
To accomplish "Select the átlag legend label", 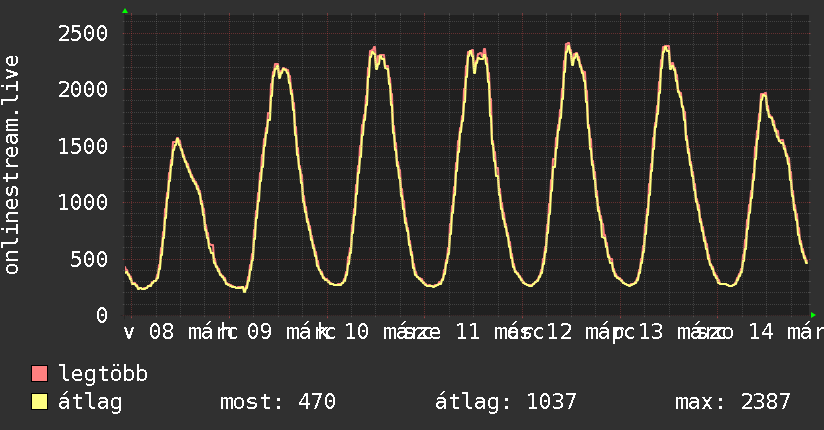I will click(x=90, y=402).
